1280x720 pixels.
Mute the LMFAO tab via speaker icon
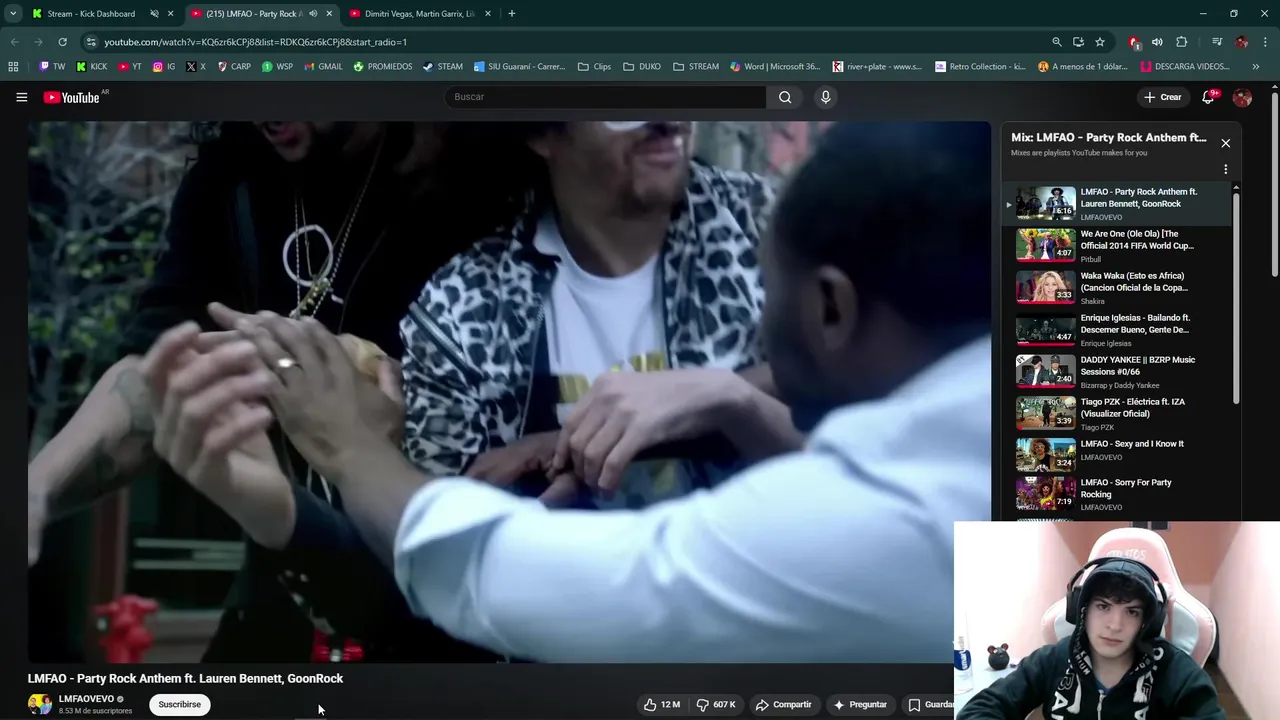pyautogui.click(x=313, y=14)
